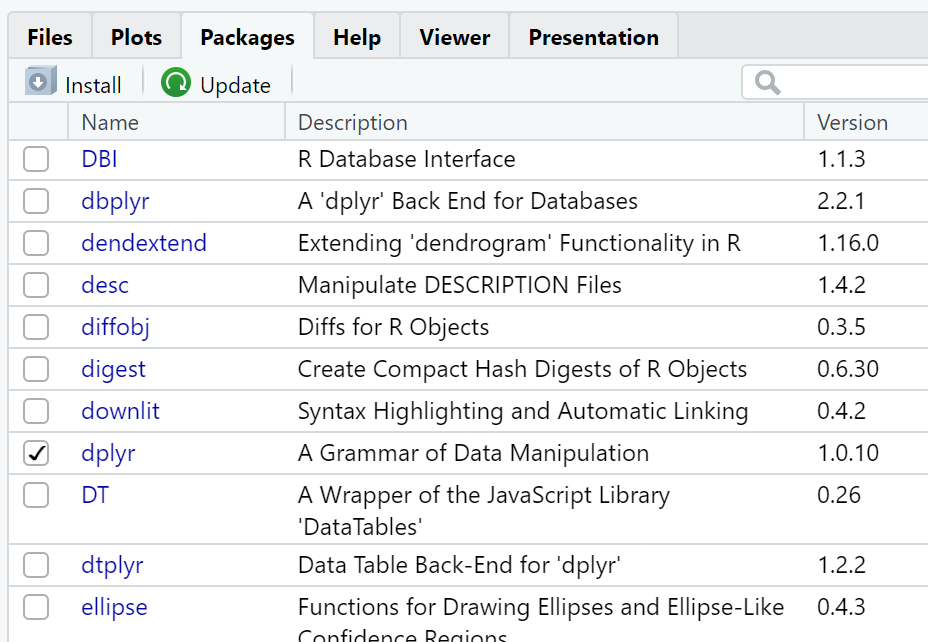Viewport: 928px width, 642px height.
Task: Show the Viewer tab
Action: tap(454, 37)
